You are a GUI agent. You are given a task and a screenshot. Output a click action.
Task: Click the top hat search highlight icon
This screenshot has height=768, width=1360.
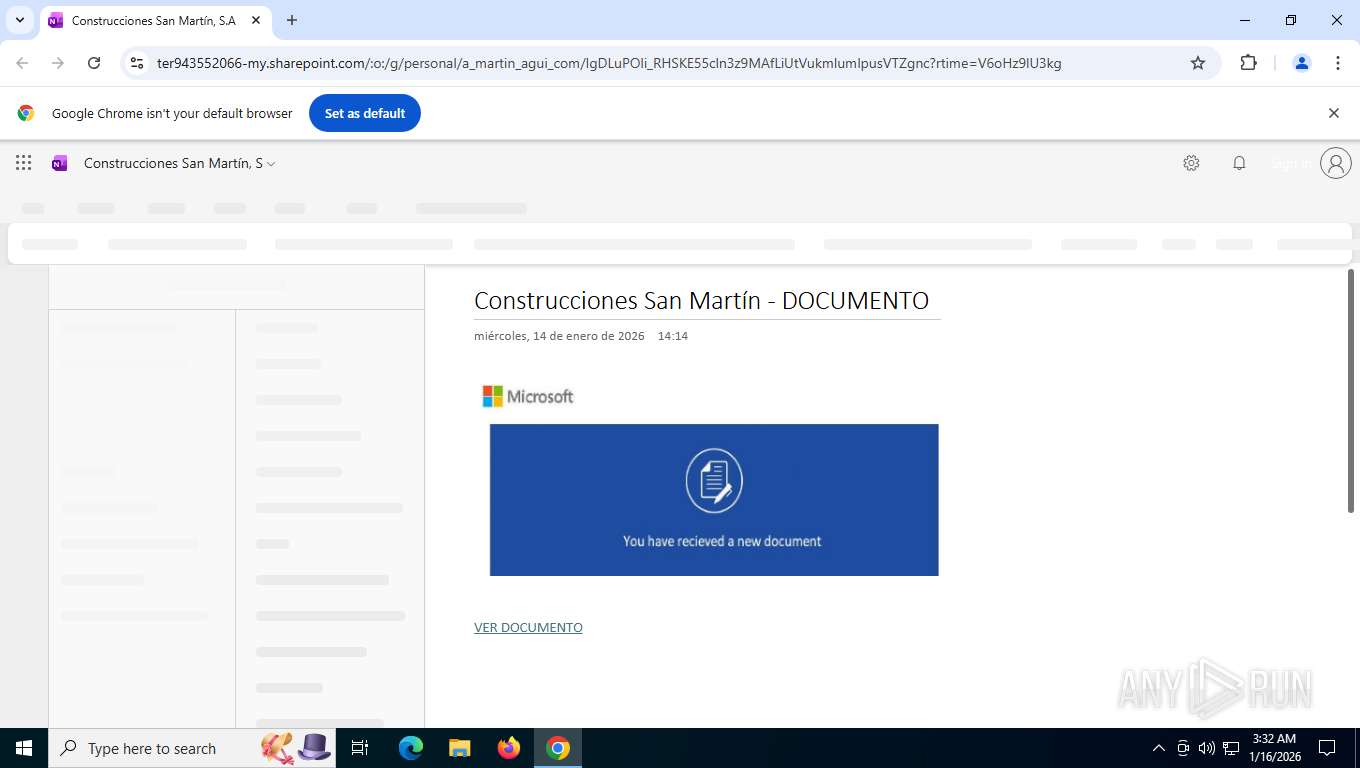(x=314, y=747)
